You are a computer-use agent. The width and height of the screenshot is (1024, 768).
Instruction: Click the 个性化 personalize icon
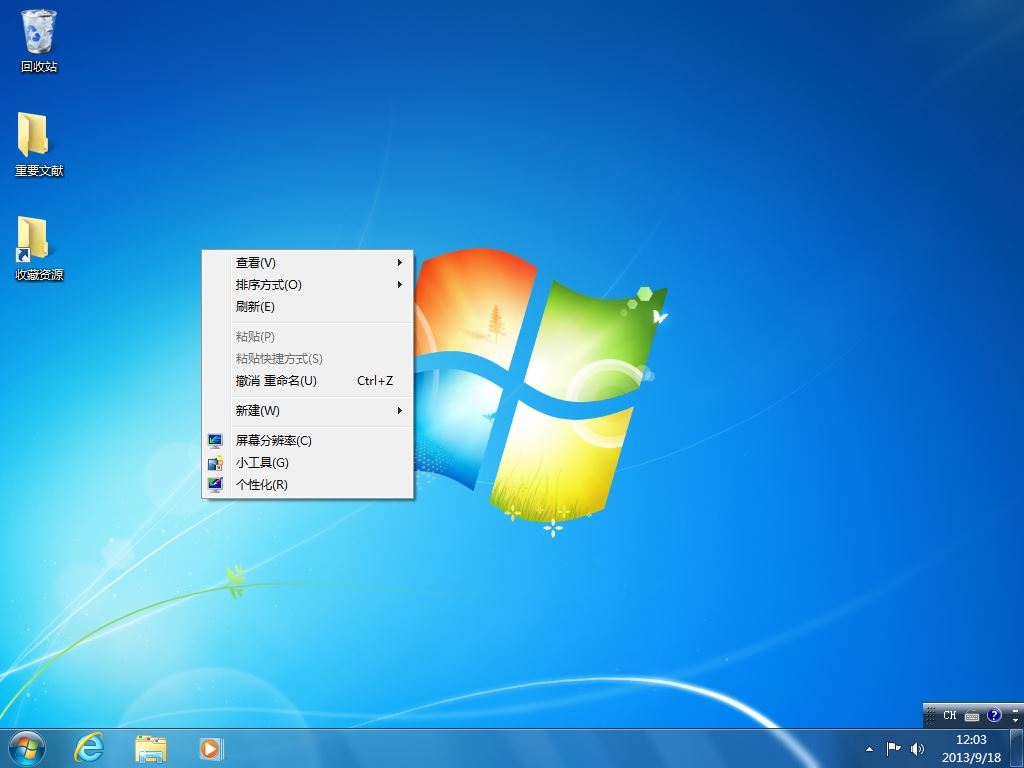[215, 485]
